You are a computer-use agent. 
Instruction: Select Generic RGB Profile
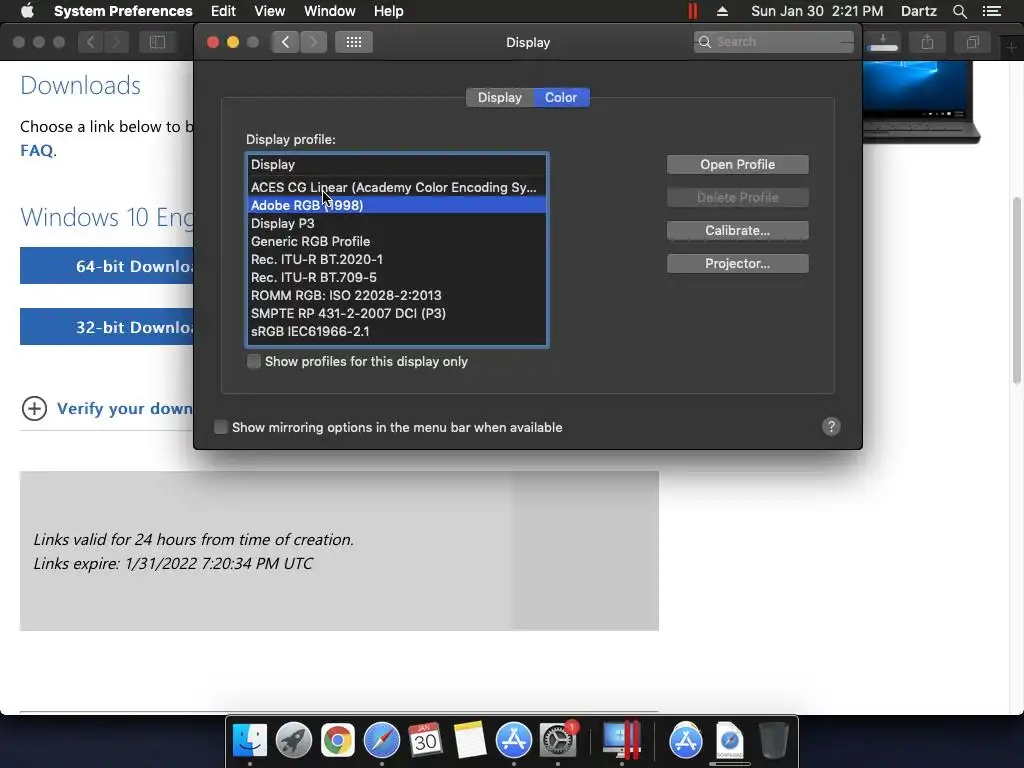click(397, 242)
